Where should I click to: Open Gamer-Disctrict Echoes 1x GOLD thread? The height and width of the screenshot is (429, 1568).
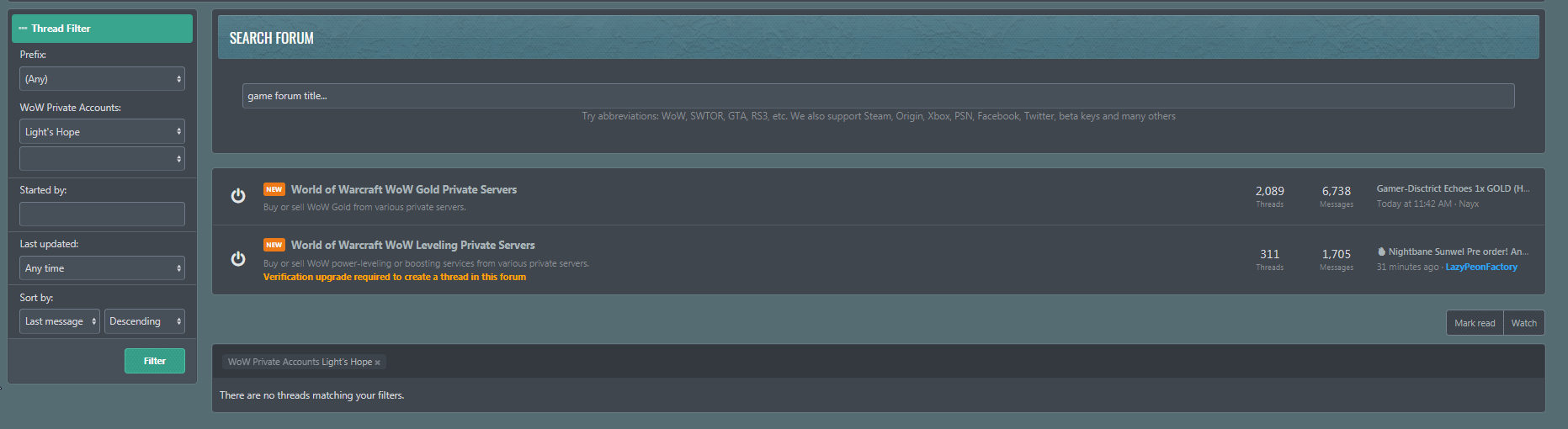(x=1454, y=188)
